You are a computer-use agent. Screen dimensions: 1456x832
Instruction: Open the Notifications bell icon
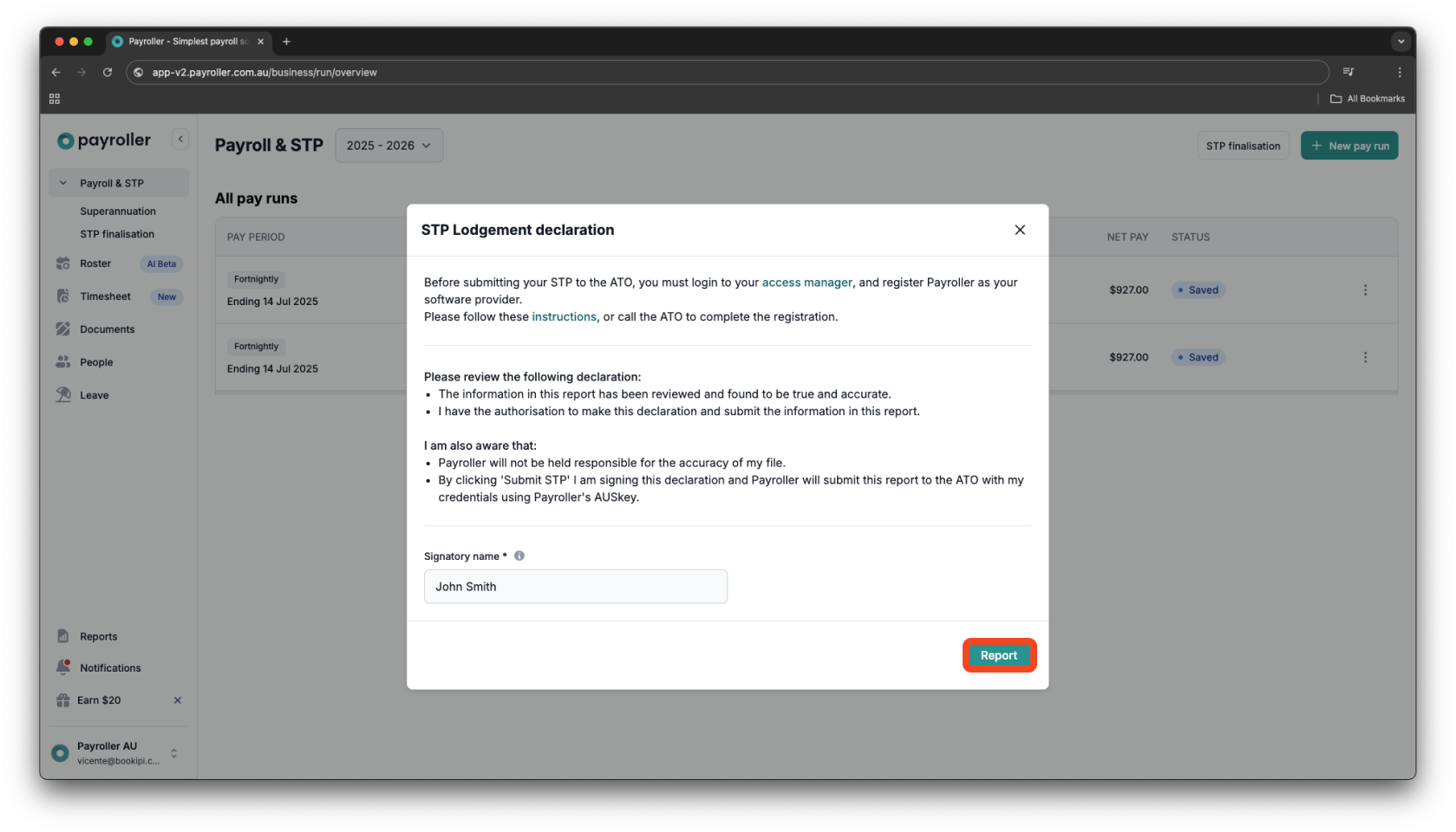[64, 667]
